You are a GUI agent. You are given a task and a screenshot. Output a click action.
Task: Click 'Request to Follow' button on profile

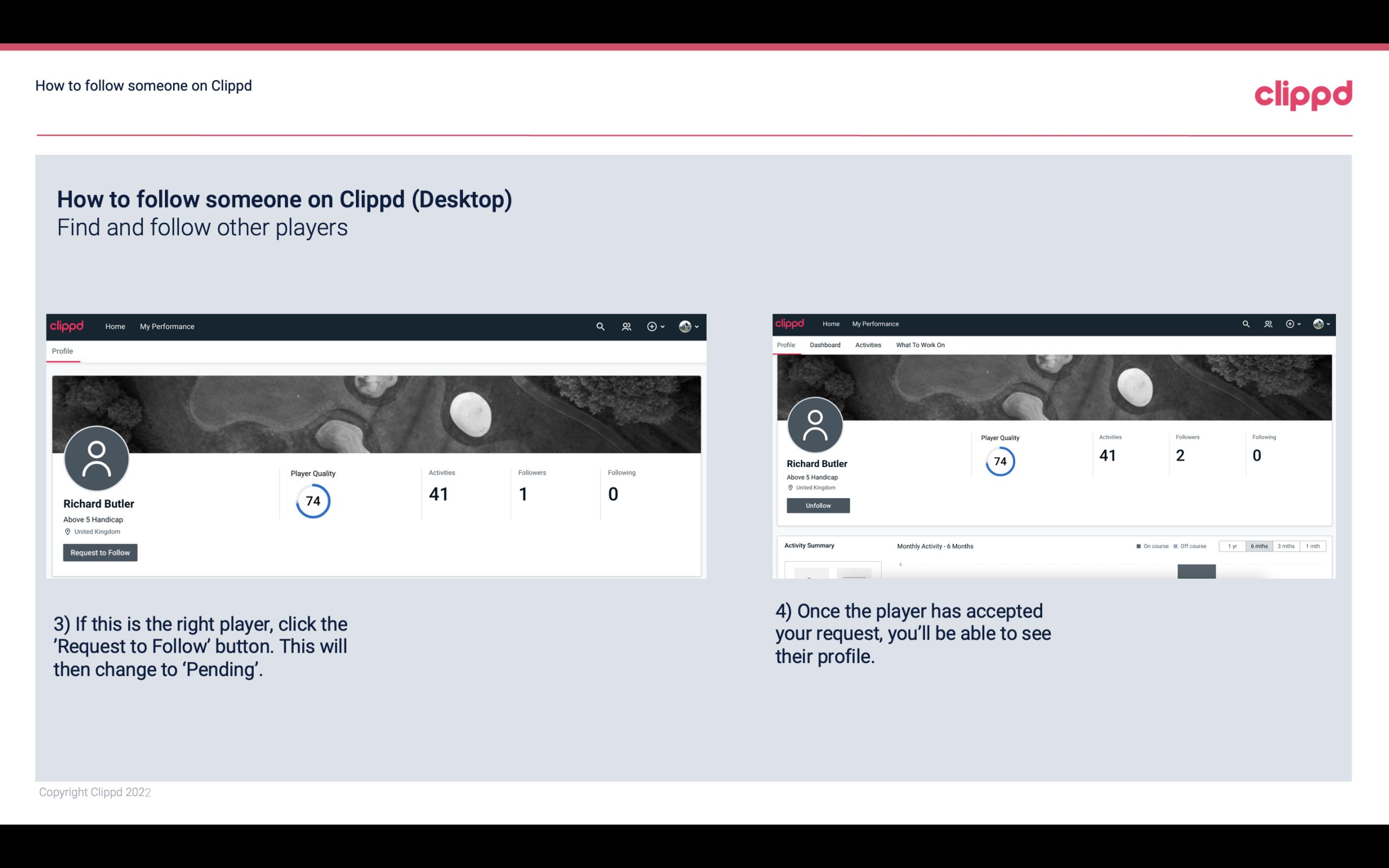coord(100,552)
